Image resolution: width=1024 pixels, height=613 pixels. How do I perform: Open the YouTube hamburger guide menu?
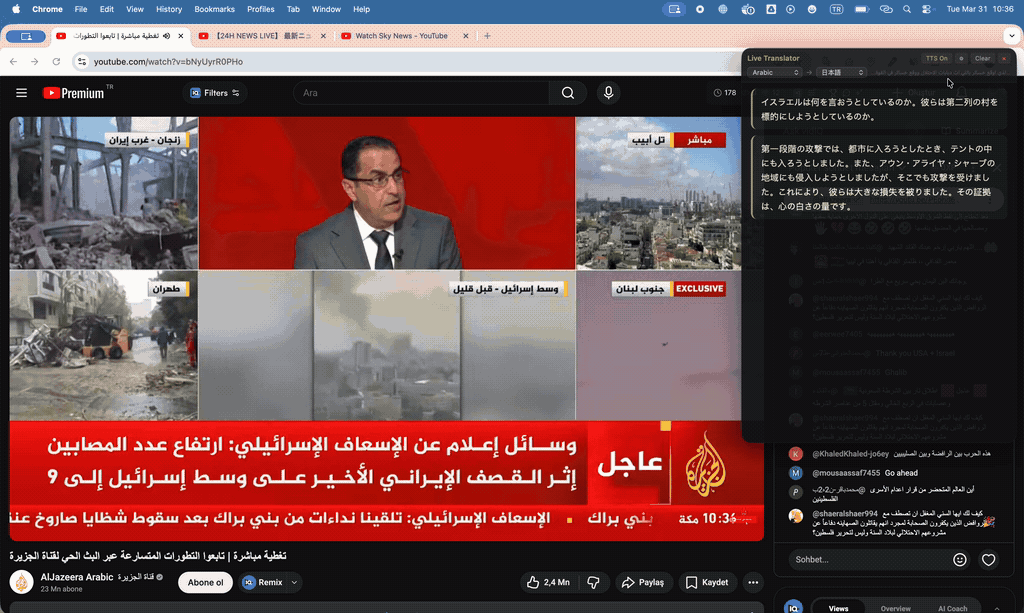click(22, 93)
